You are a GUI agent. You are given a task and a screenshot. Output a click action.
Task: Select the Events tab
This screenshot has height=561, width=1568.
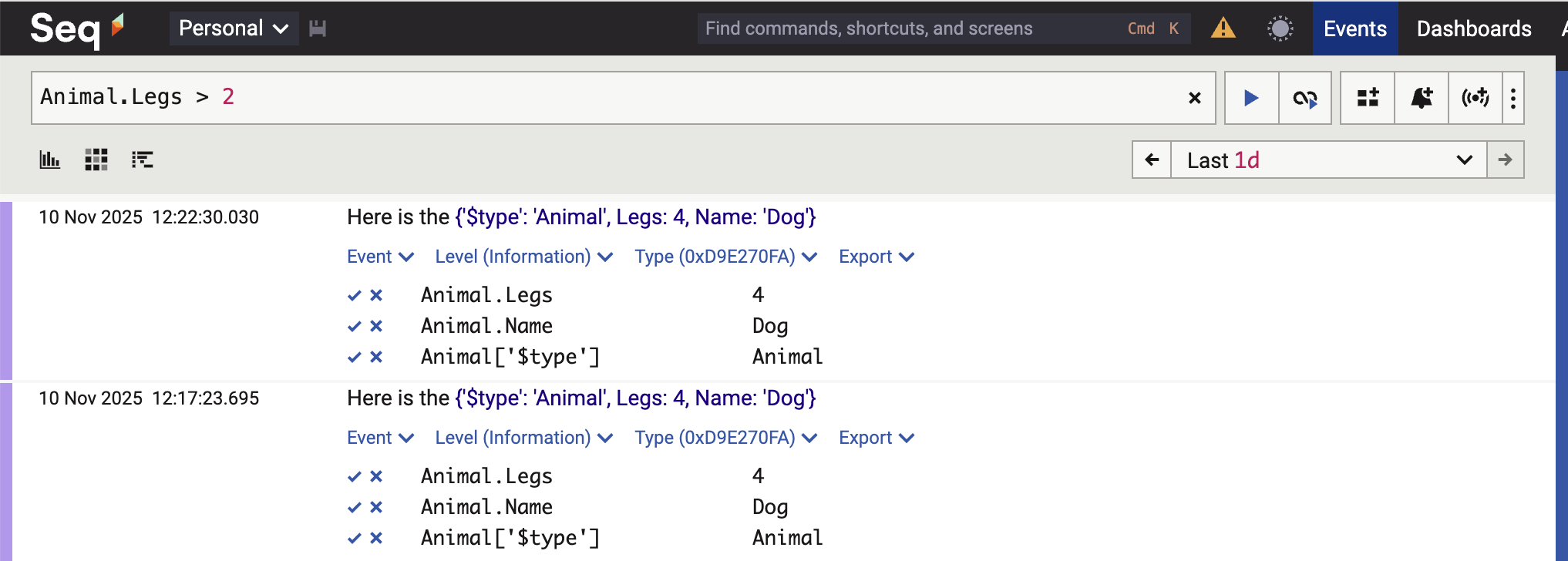(x=1354, y=29)
